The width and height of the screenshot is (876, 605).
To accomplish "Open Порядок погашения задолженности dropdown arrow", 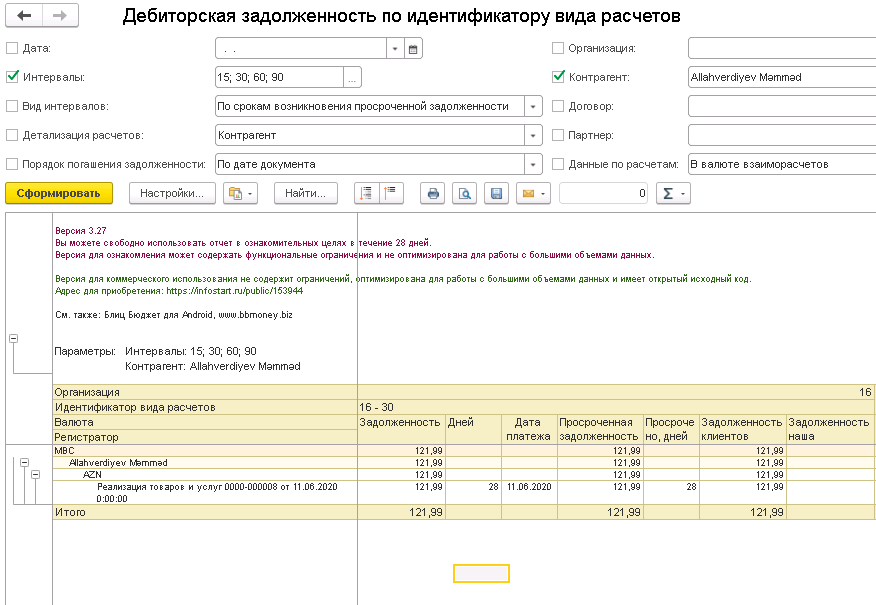I will (533, 165).
